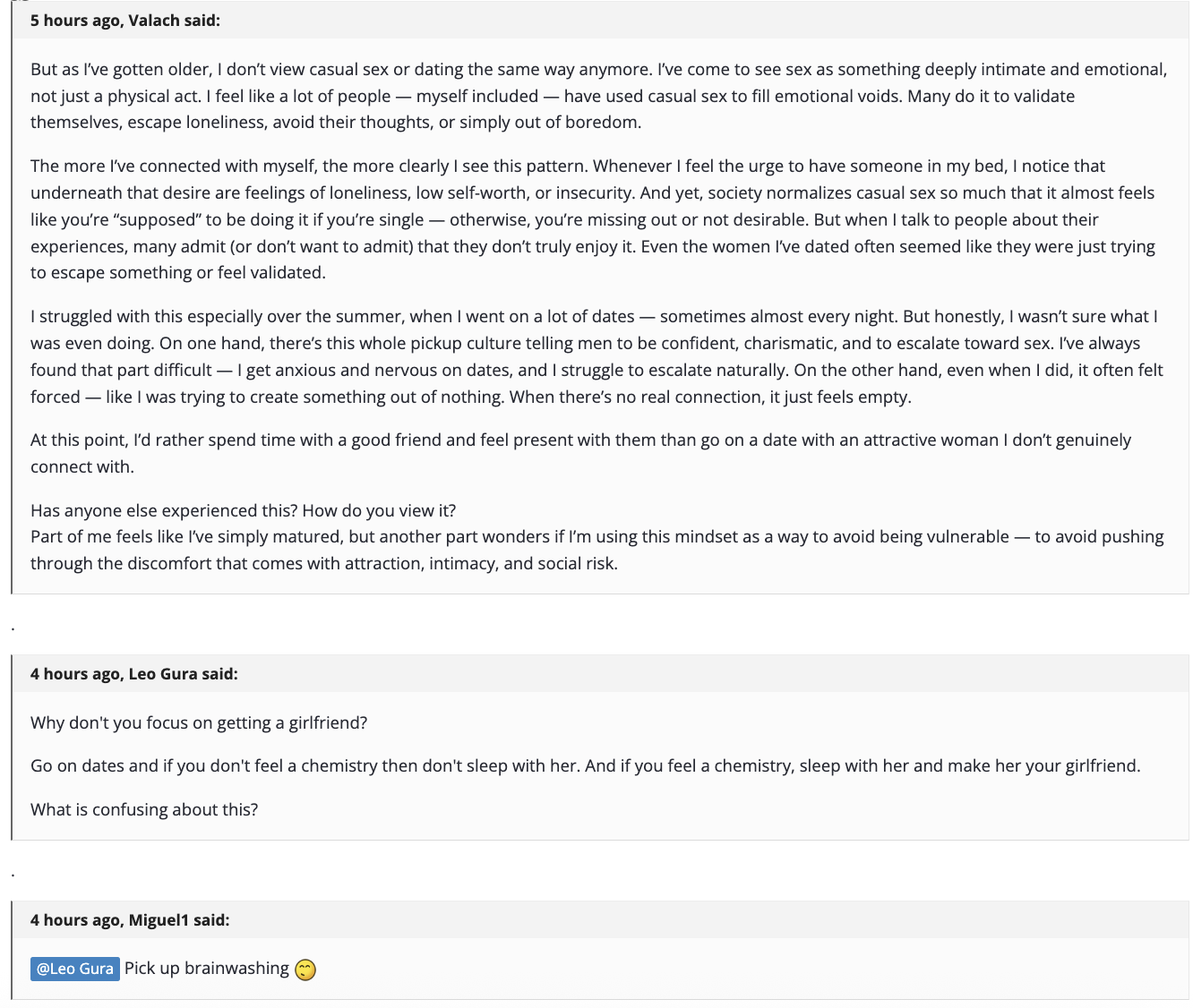Click the sentence 'it just feels empty'
This screenshot has width=1193, height=1008.
pos(846,397)
